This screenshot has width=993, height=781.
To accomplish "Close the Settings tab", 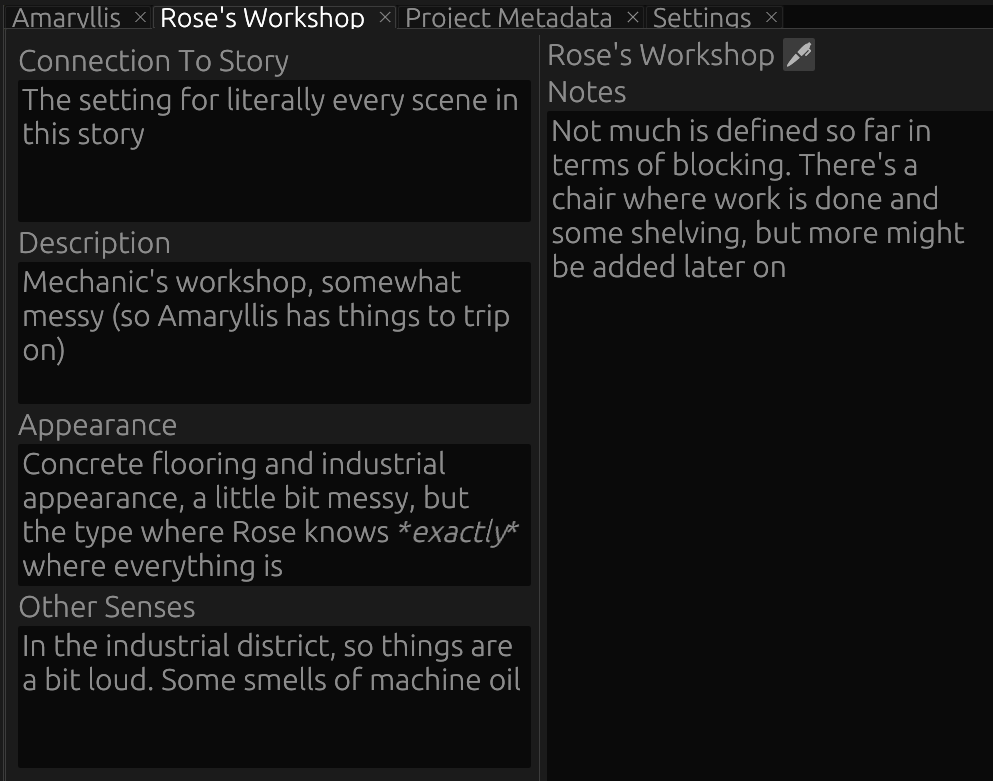I will click(770, 17).
